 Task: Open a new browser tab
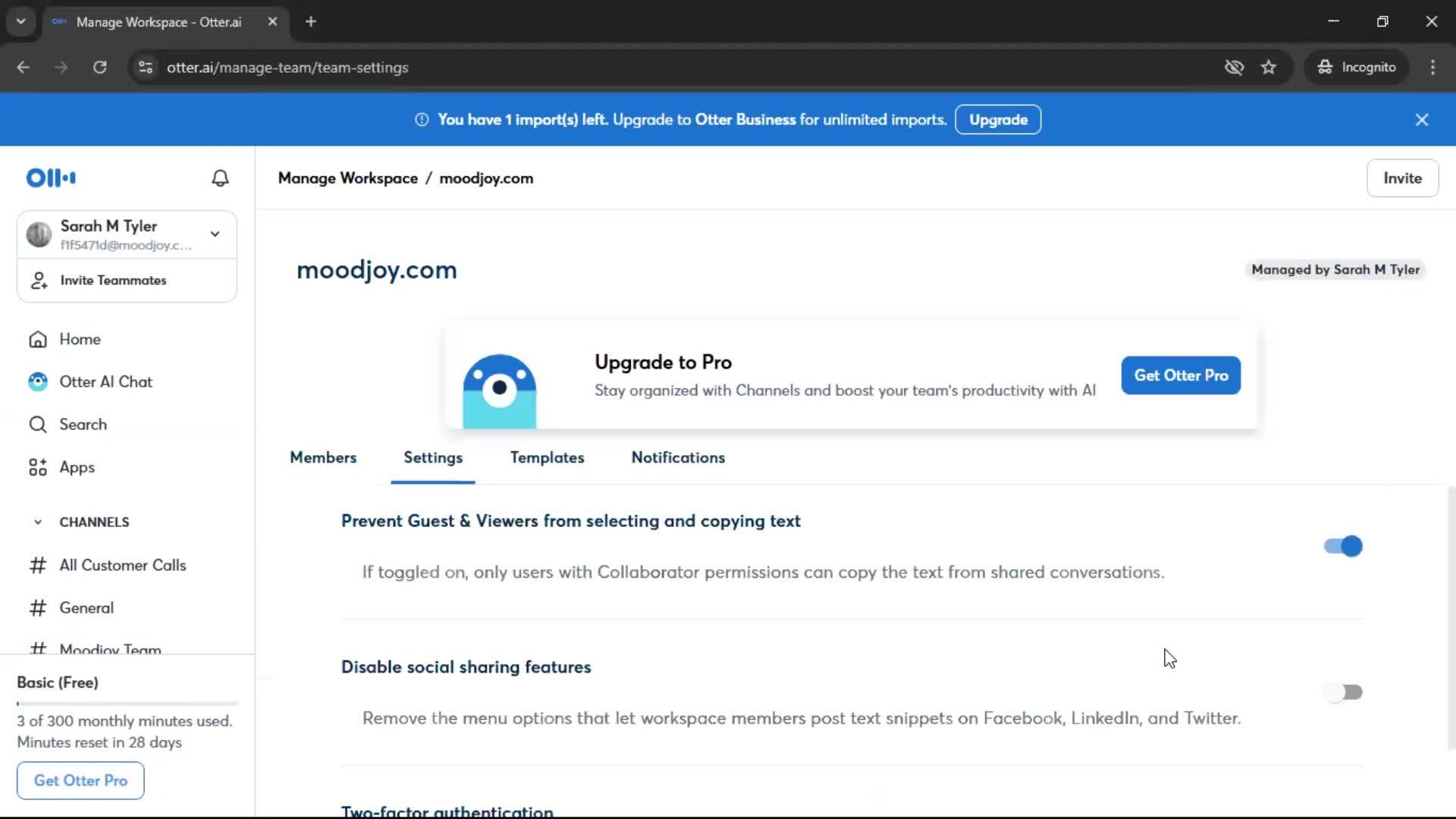311,22
